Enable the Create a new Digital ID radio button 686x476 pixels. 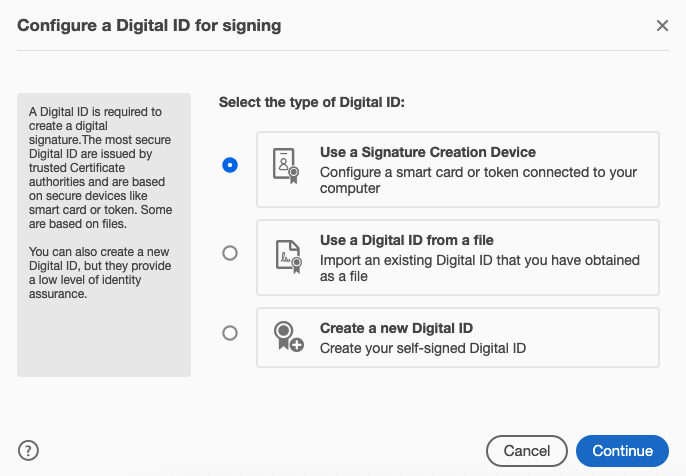point(230,333)
